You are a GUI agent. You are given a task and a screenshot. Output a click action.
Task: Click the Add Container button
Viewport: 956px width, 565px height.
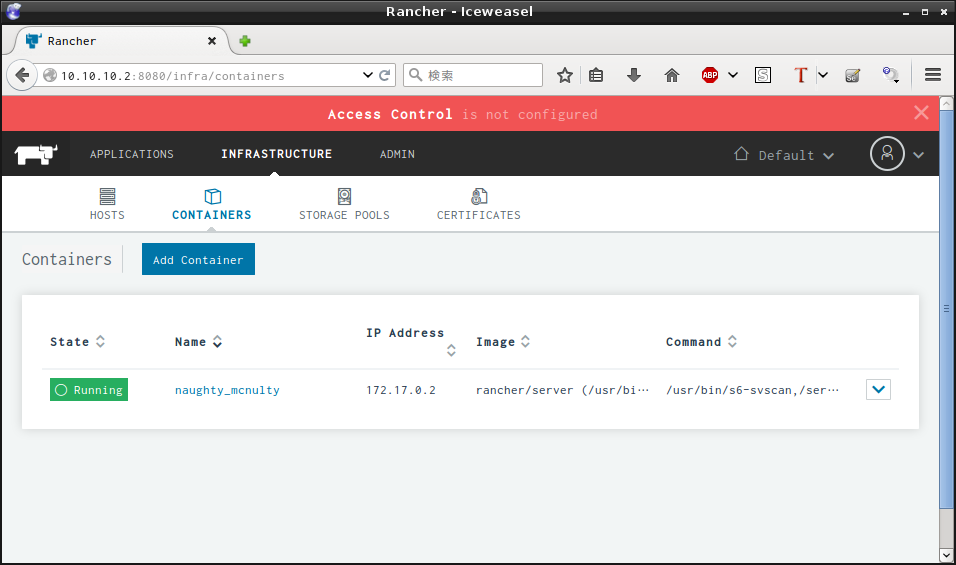[x=198, y=259]
